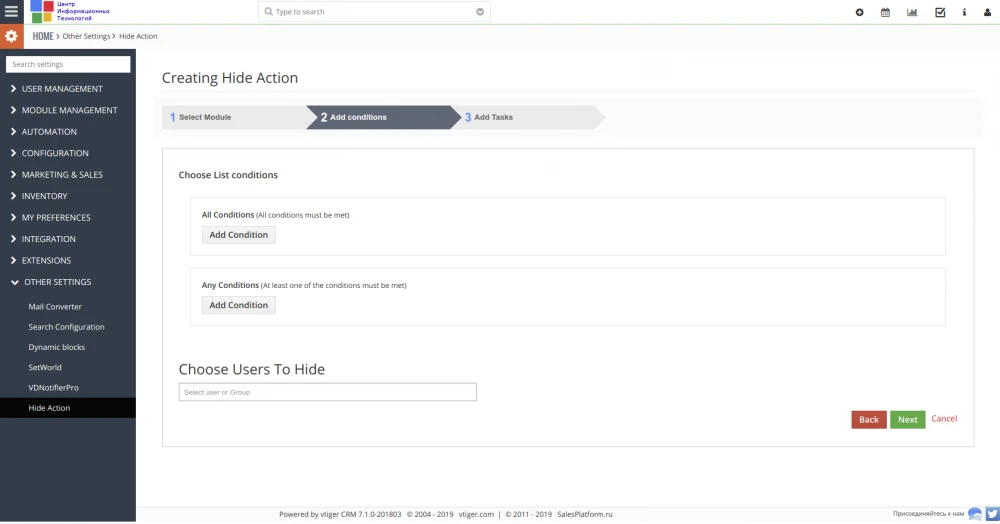
Task: Open the Tasks checkmark icon
Action: [939, 12]
